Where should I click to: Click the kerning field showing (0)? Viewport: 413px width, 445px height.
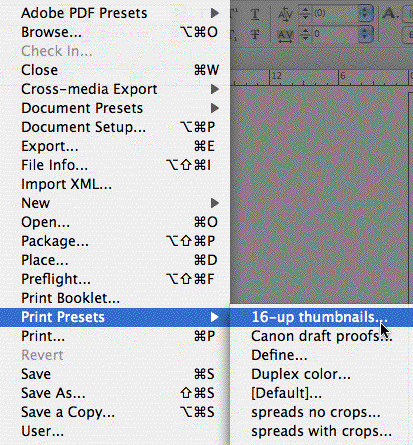pyautogui.click(x=335, y=14)
